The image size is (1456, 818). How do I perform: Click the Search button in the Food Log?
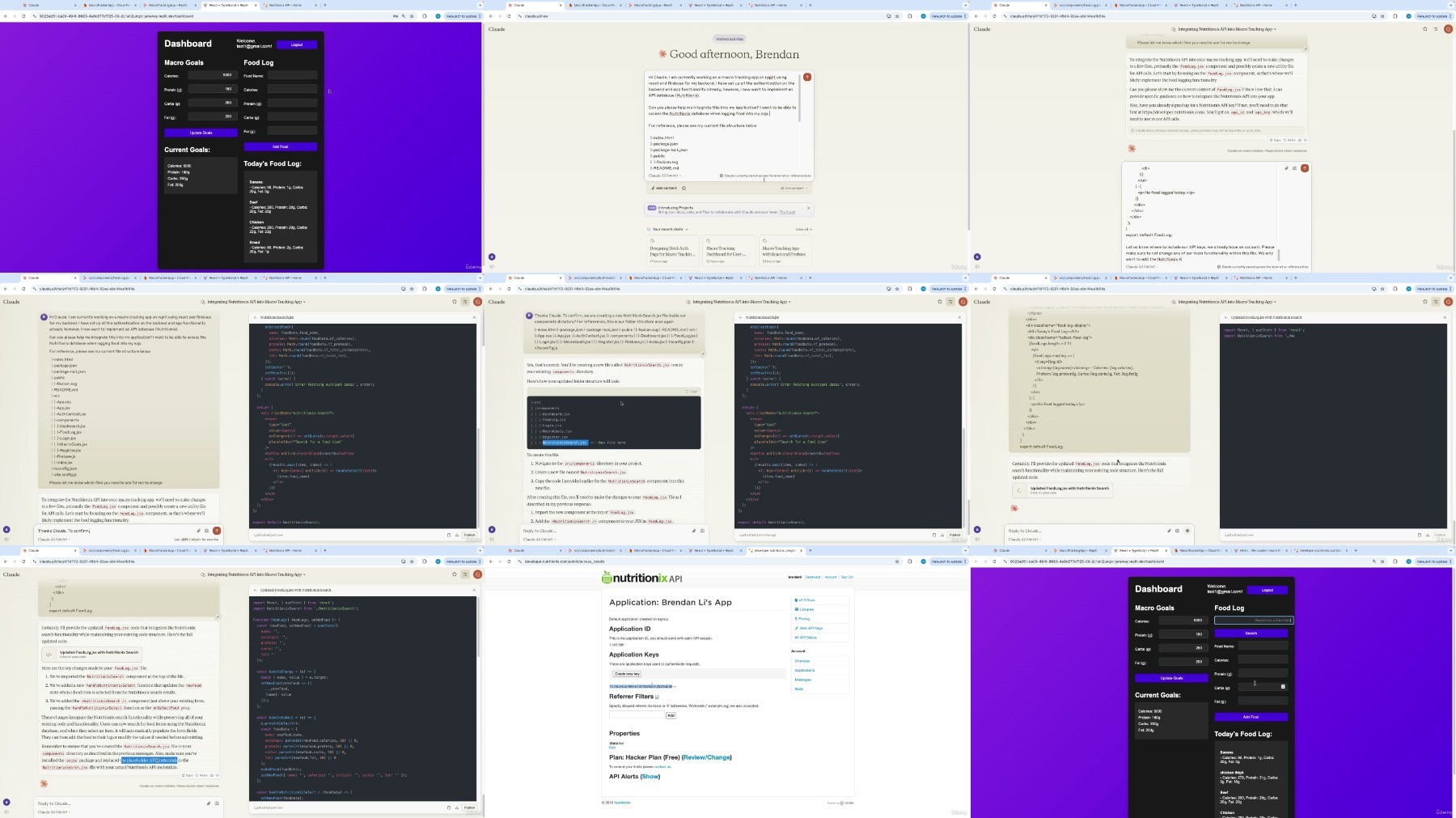(x=1251, y=633)
